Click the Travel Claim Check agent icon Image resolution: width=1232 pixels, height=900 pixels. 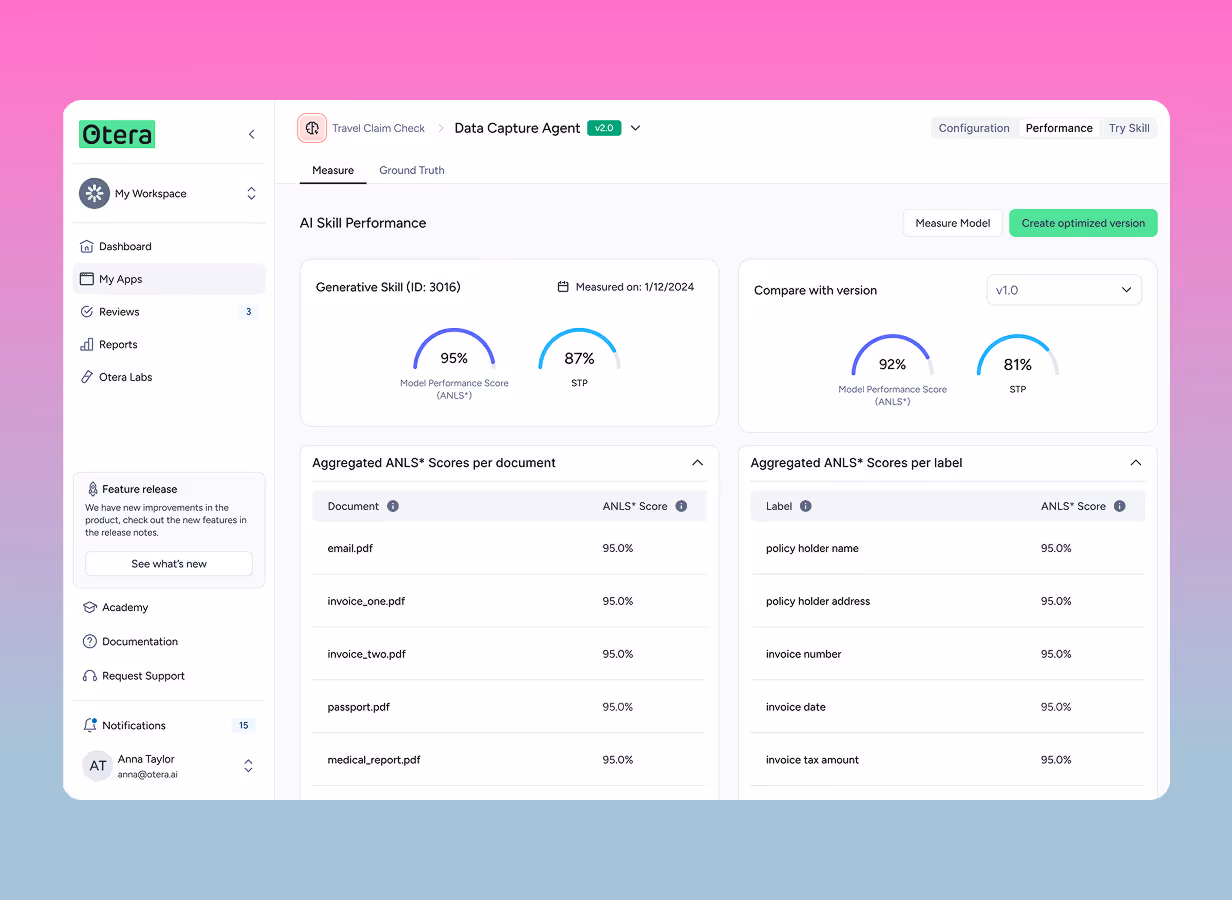(312, 128)
